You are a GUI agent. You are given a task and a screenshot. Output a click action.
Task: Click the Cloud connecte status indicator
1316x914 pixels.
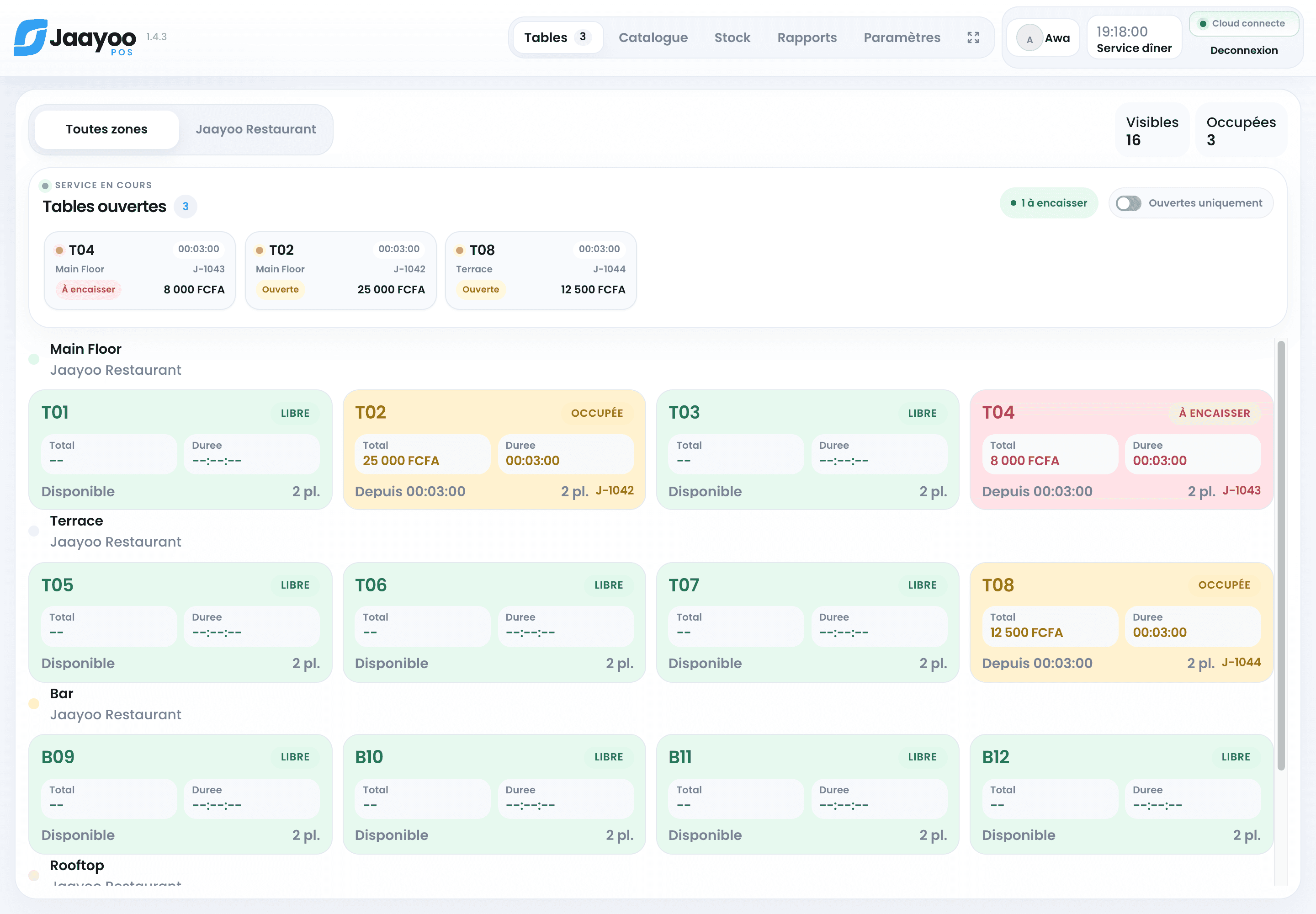pyautogui.click(x=1243, y=23)
